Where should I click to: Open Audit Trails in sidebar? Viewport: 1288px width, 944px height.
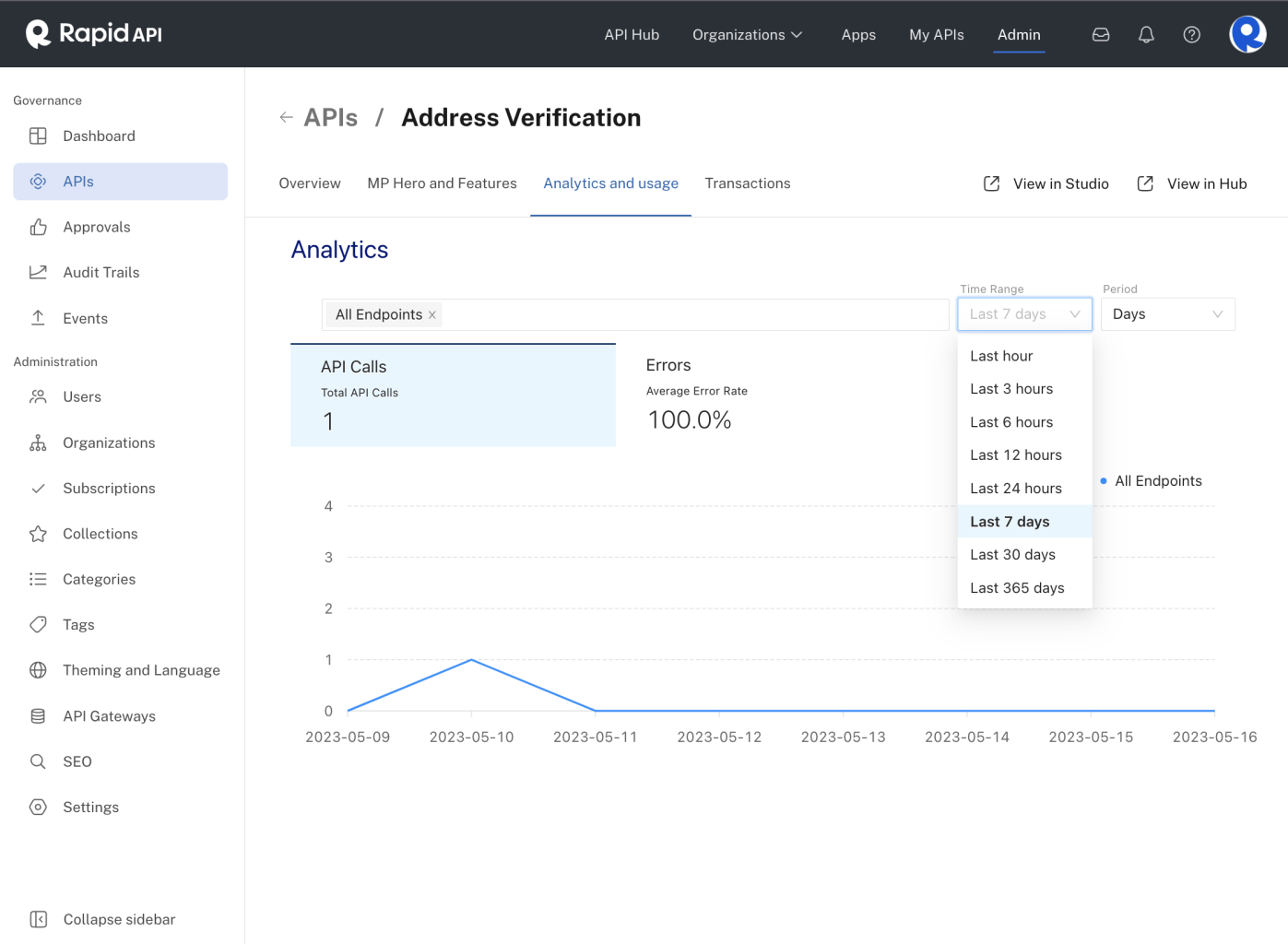(x=100, y=273)
